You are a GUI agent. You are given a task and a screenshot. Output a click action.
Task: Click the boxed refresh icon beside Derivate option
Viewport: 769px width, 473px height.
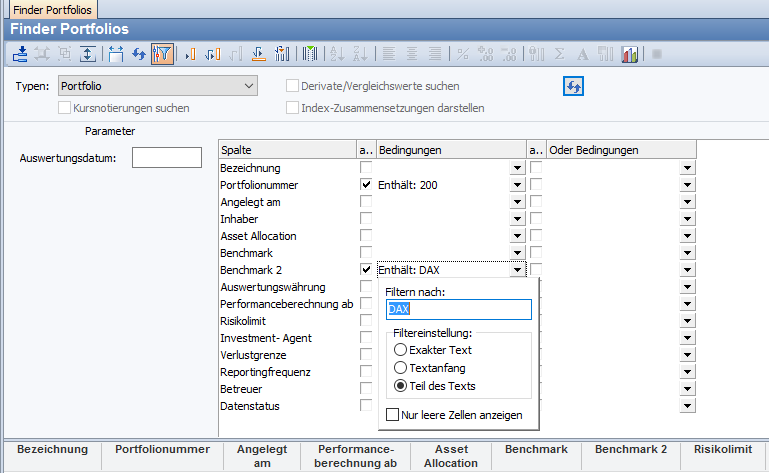point(574,87)
